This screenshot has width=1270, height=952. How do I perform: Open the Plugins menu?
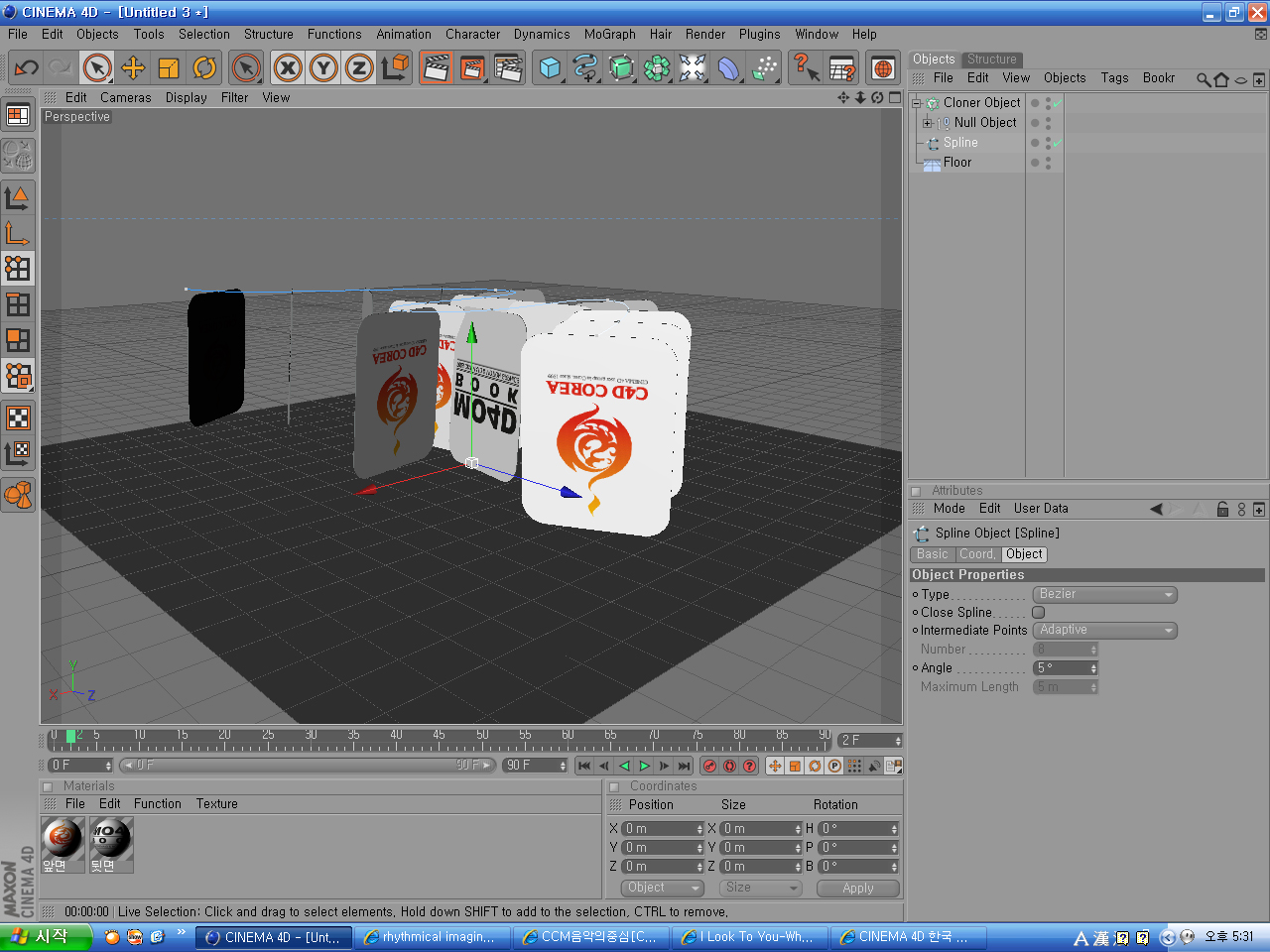pos(759,34)
